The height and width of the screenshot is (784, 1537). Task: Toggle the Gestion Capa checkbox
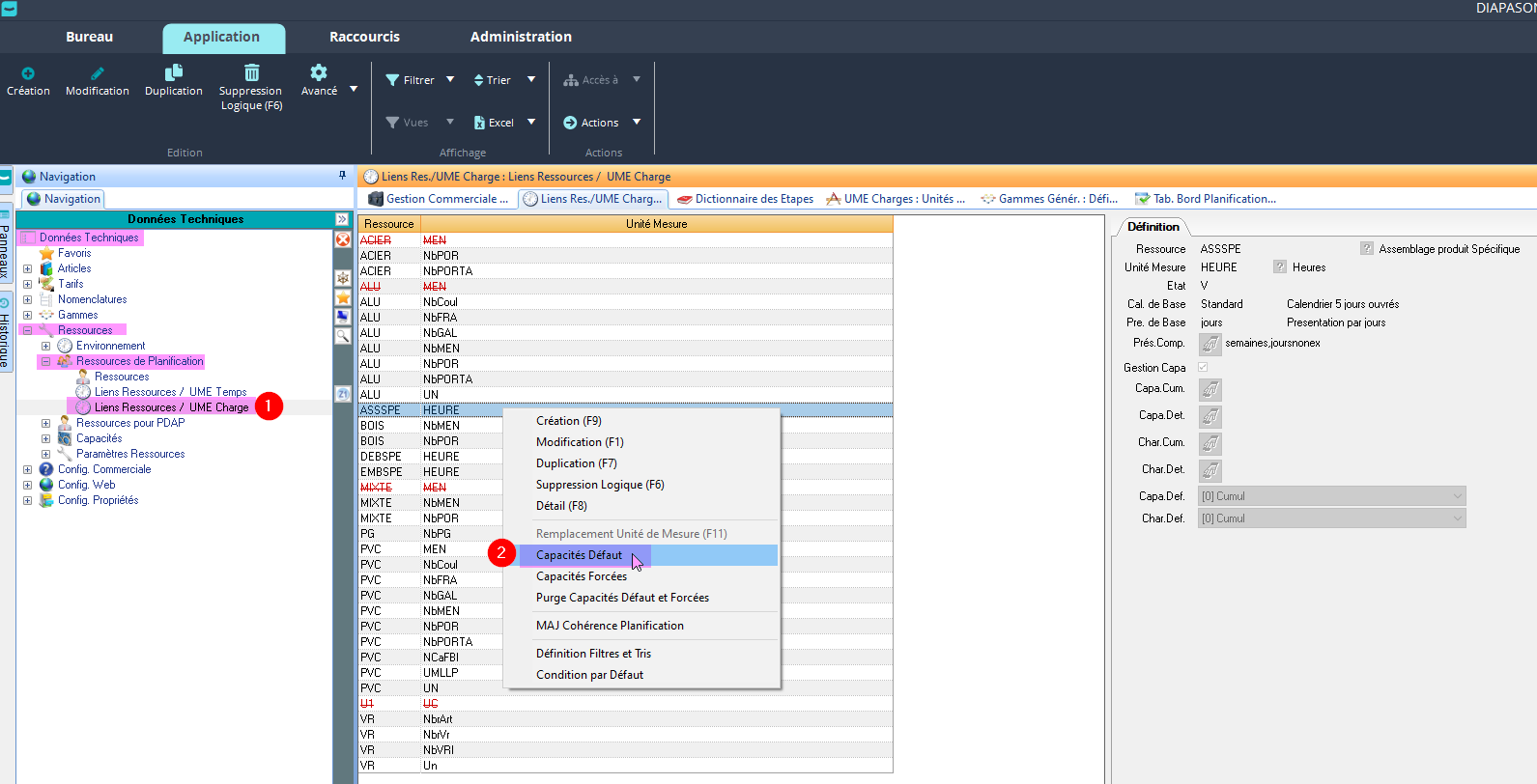pos(1203,367)
